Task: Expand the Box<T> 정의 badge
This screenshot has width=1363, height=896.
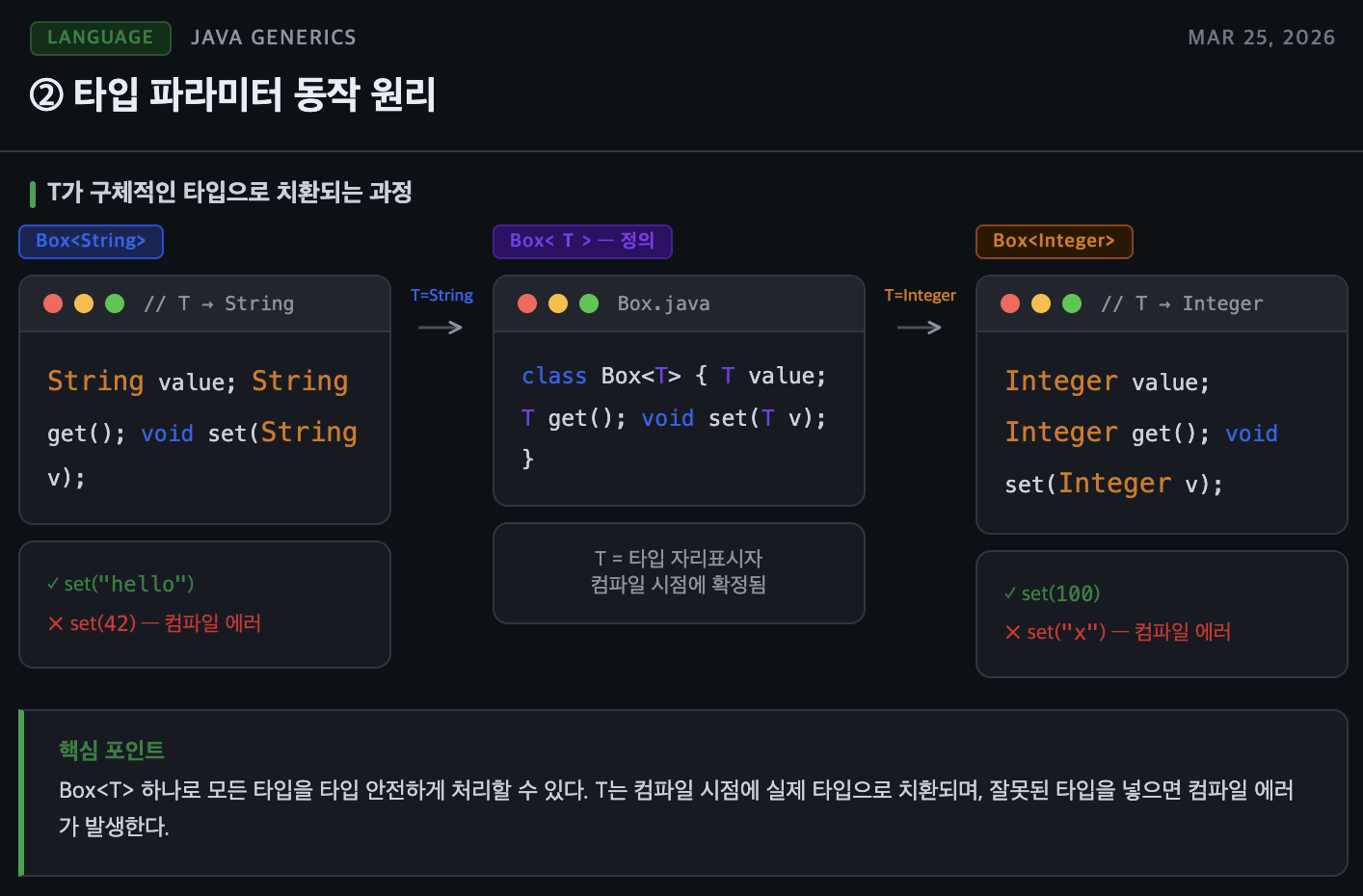Action: point(582,241)
